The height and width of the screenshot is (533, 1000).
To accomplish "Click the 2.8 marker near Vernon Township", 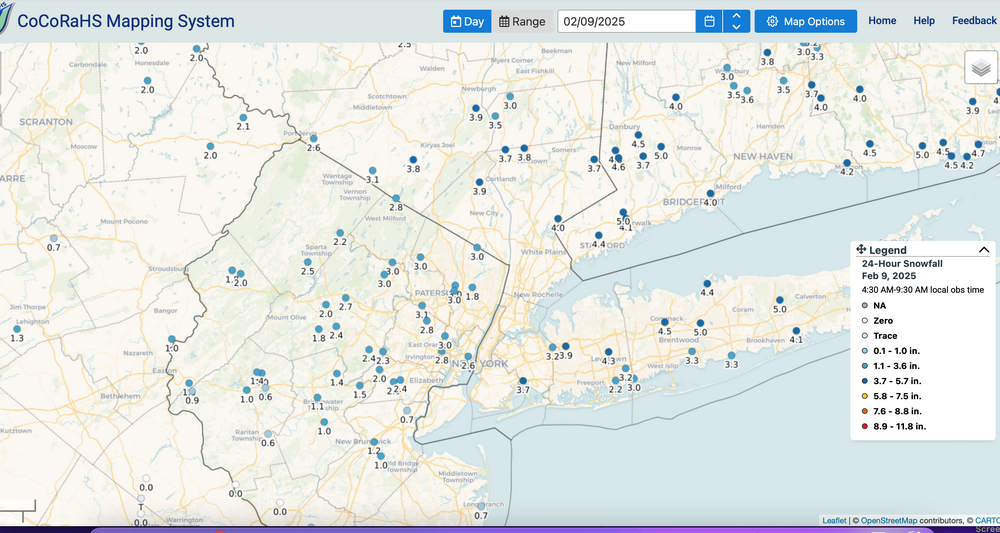I will point(395,198).
